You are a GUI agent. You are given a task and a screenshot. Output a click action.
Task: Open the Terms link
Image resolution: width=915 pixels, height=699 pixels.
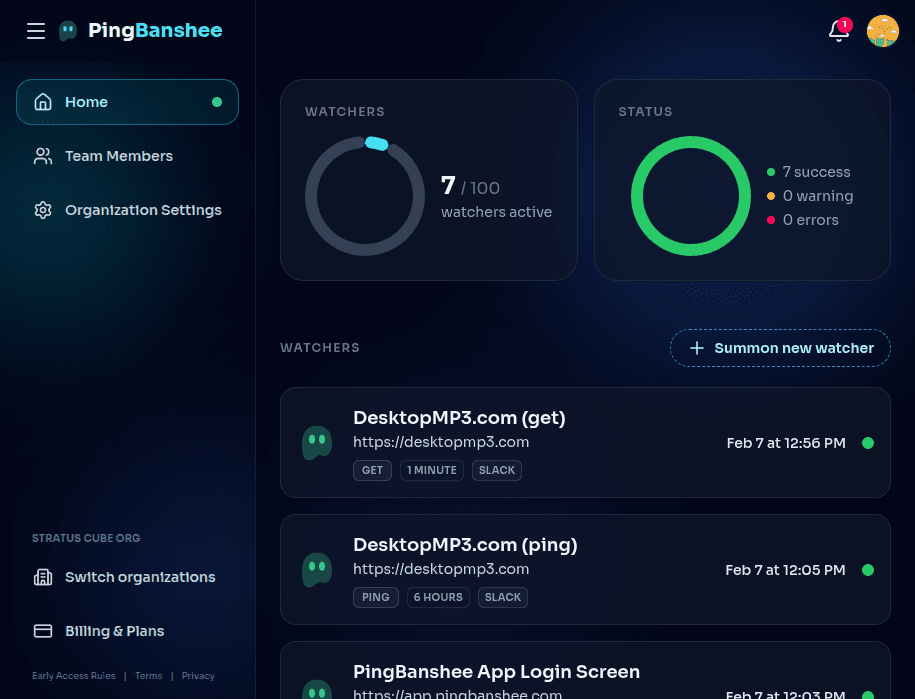pyautogui.click(x=149, y=676)
